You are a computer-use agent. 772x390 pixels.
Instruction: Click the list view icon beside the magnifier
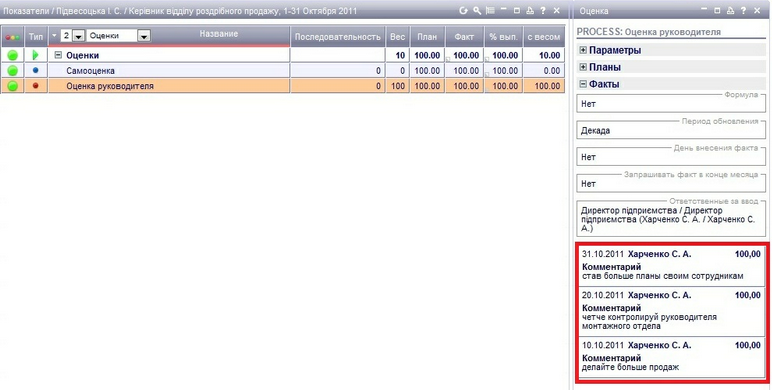coord(490,10)
